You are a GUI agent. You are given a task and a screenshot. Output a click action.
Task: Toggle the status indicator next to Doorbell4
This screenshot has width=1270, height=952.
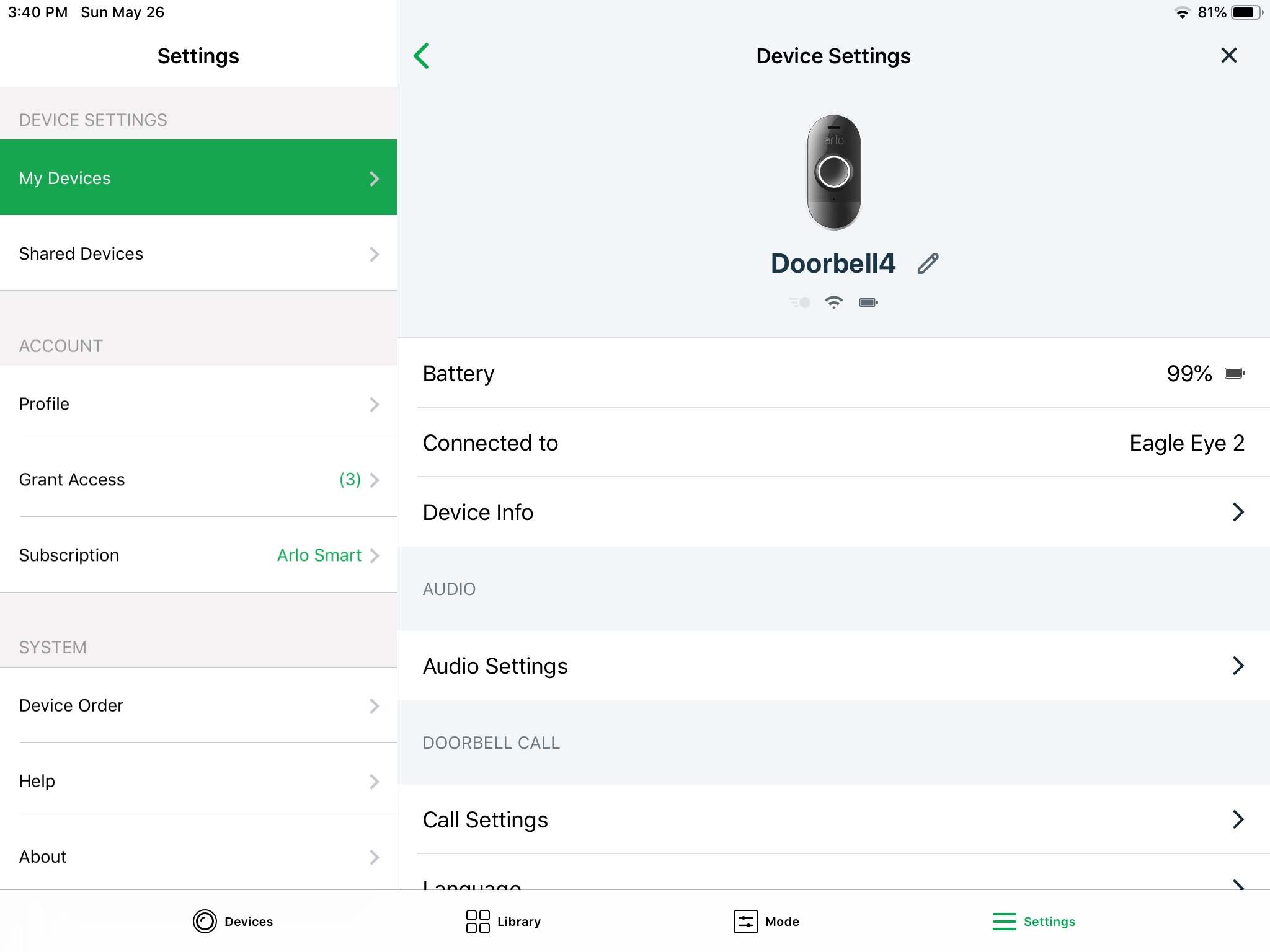point(800,301)
